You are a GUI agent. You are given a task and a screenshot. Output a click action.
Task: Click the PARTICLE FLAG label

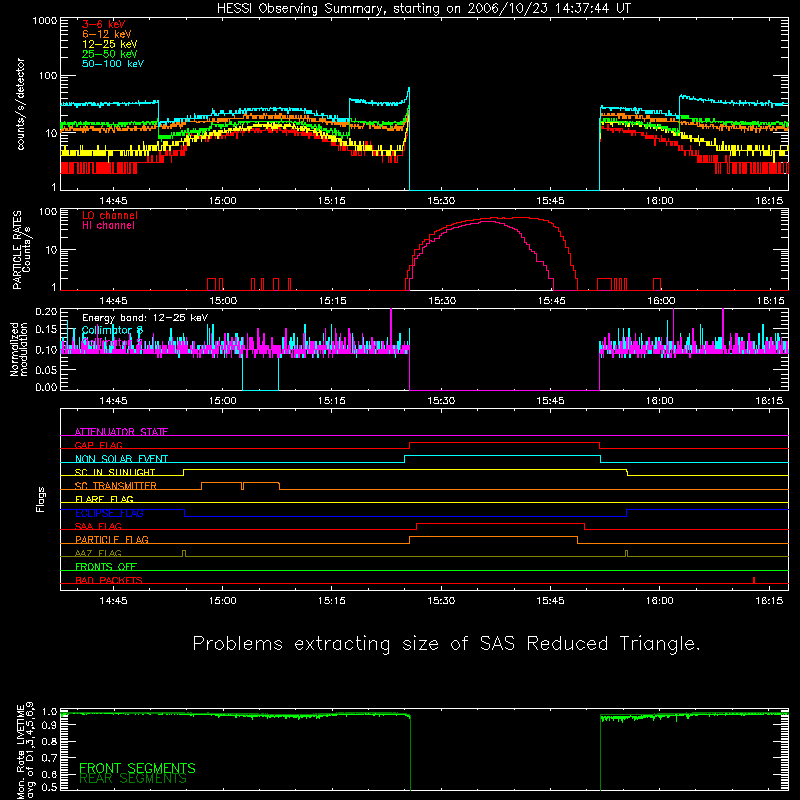click(x=112, y=539)
